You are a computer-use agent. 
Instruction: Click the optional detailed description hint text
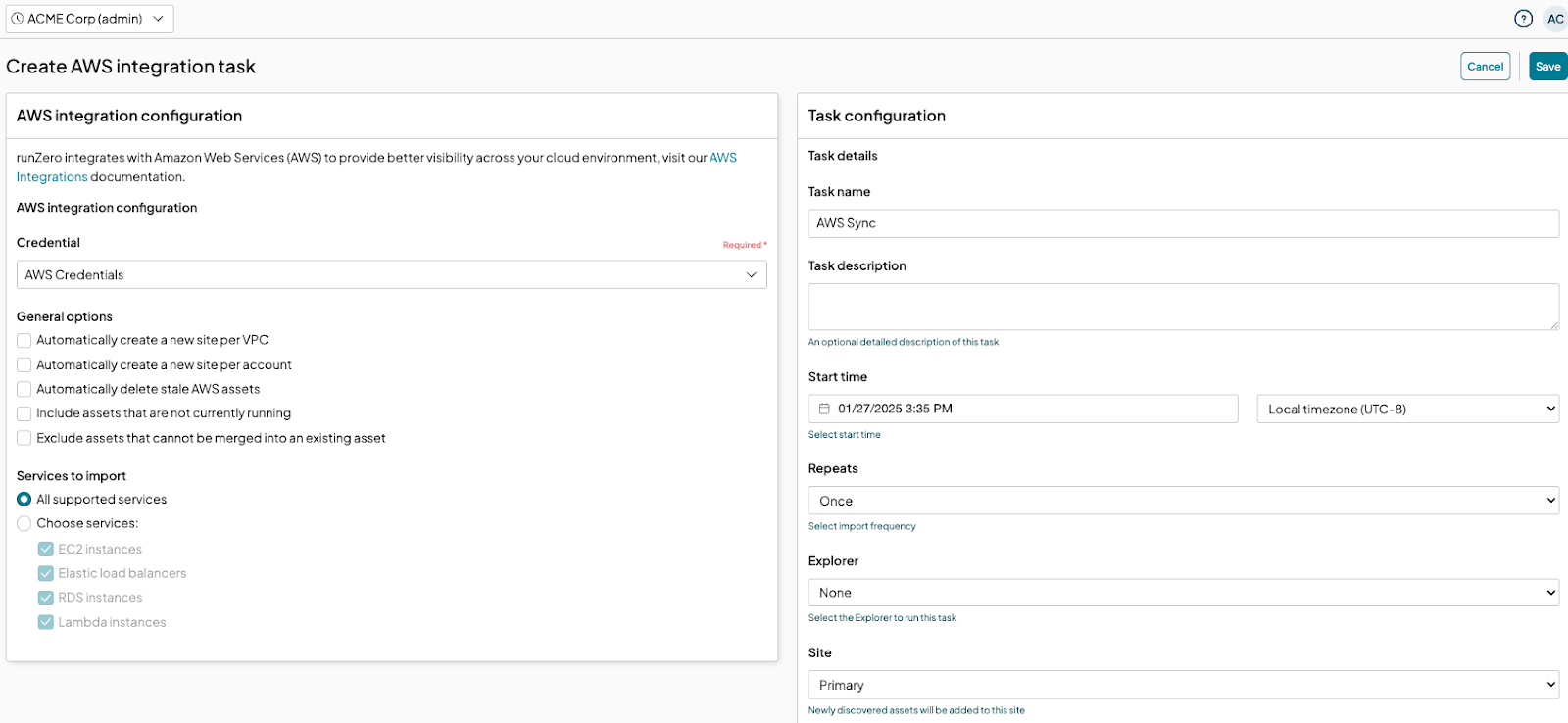[x=904, y=343]
